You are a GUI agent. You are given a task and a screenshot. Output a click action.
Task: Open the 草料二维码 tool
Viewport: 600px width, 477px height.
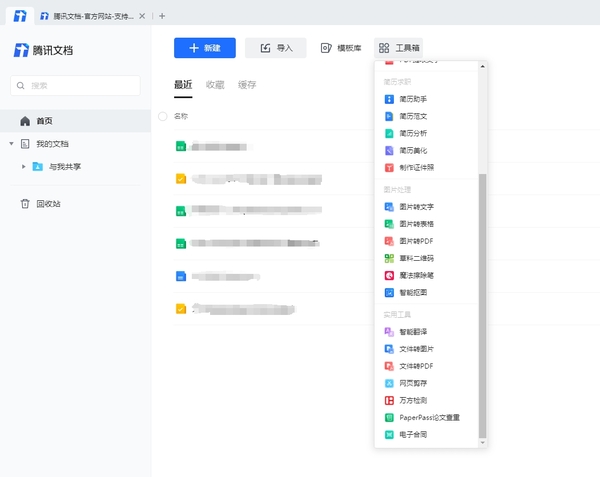coord(416,258)
